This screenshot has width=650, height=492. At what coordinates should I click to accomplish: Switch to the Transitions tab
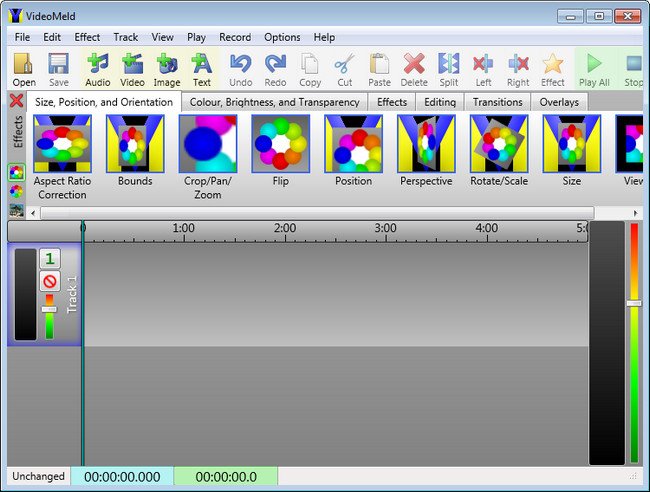click(x=497, y=102)
